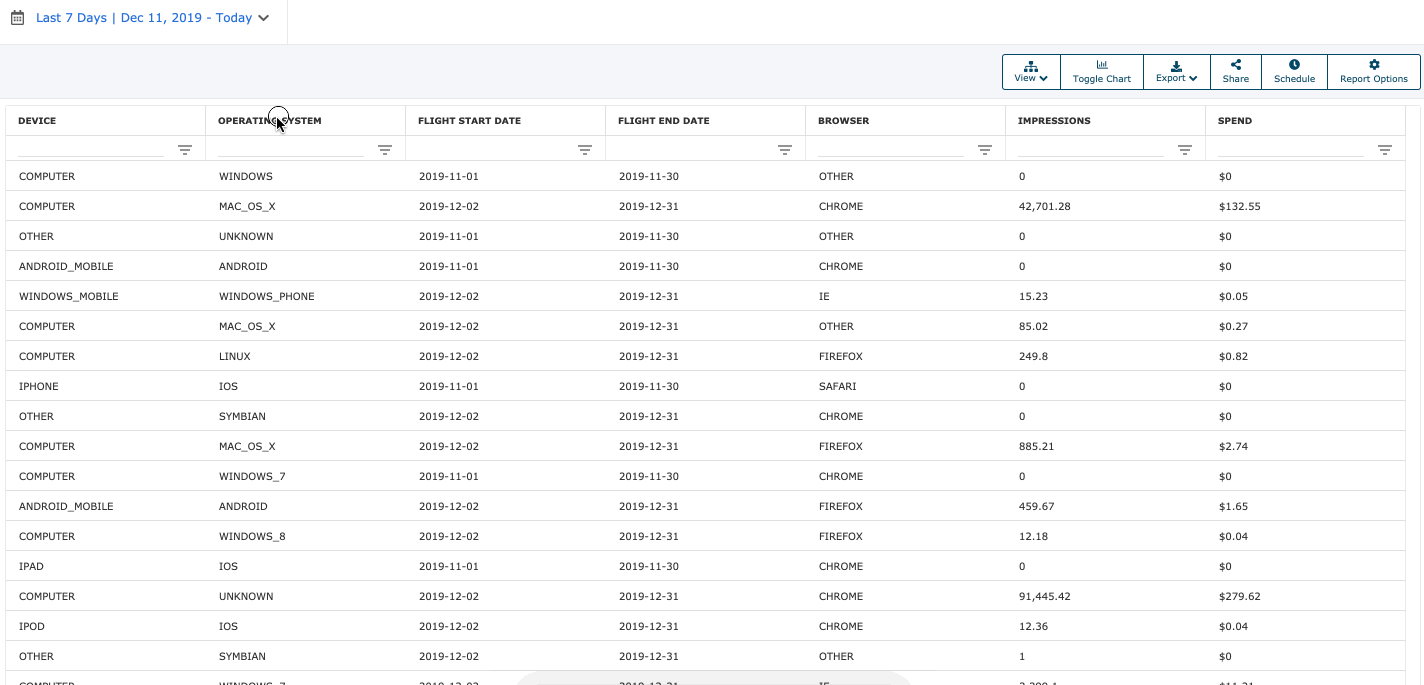The image size is (1424, 685).
Task: Click the Browser column filter icon
Action: point(985,150)
